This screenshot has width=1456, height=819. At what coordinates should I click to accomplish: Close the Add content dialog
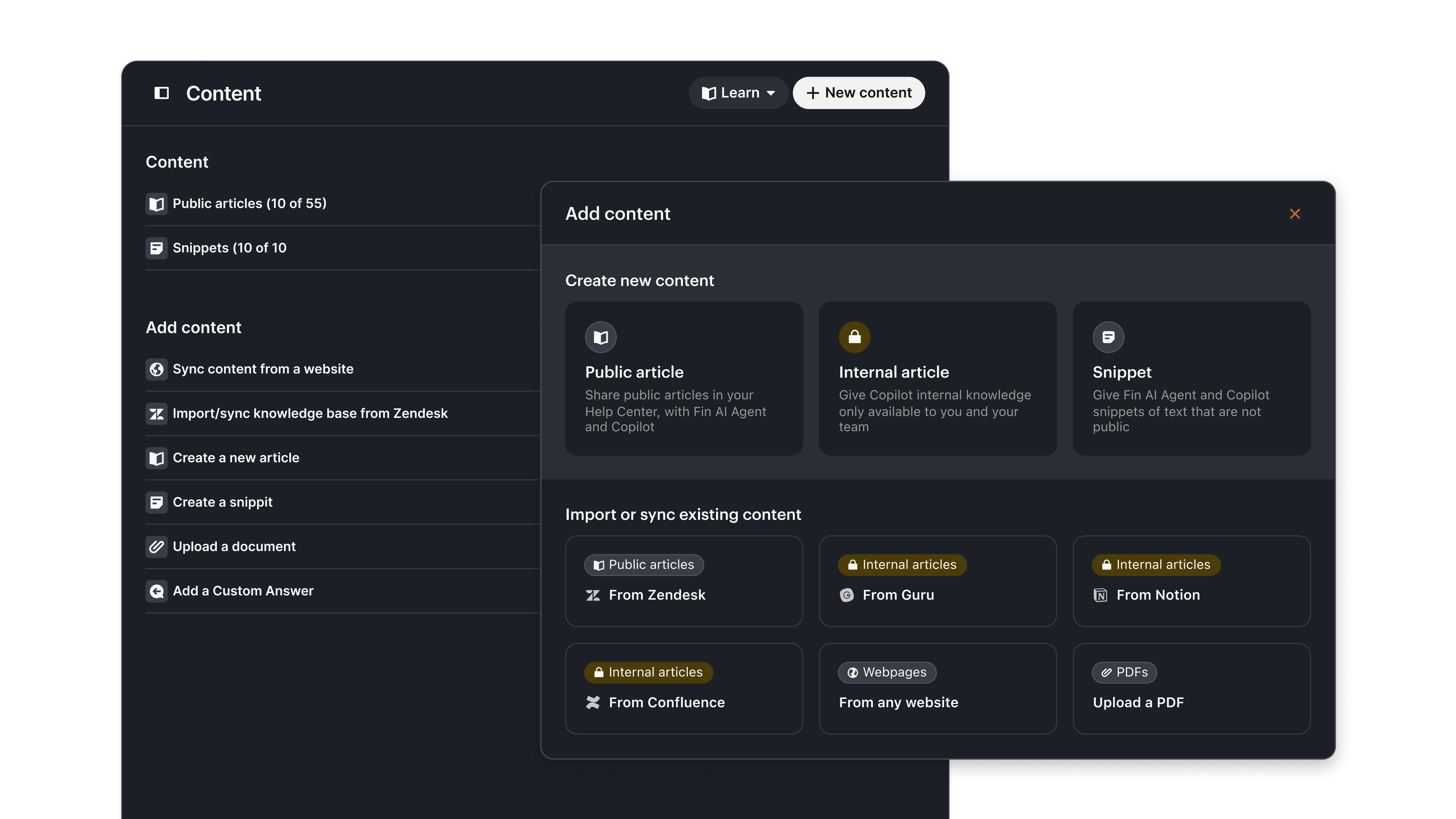tap(1294, 213)
